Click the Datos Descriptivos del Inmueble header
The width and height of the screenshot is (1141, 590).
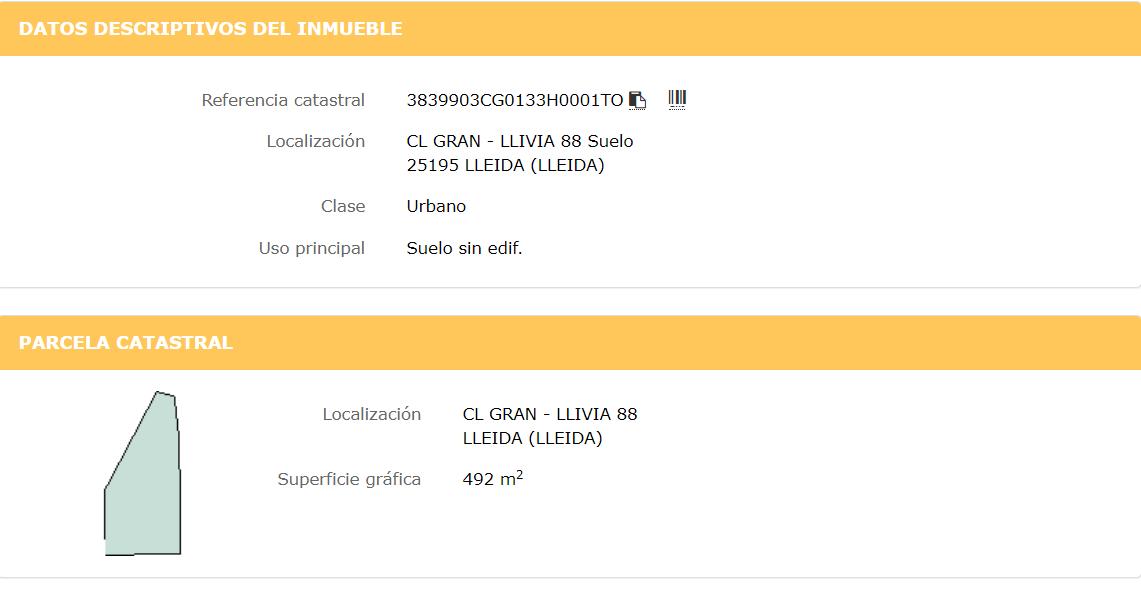pos(210,28)
